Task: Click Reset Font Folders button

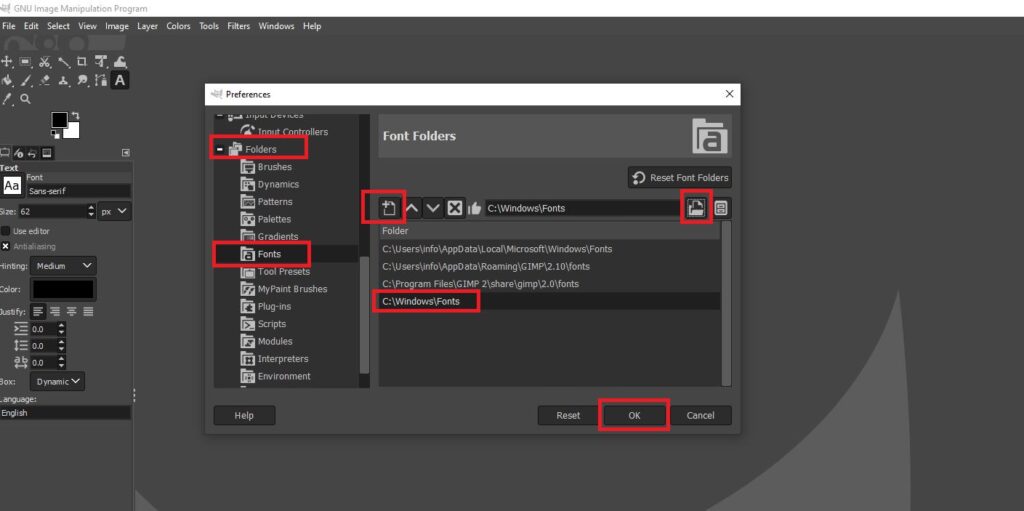Action: pyautogui.click(x=680, y=178)
